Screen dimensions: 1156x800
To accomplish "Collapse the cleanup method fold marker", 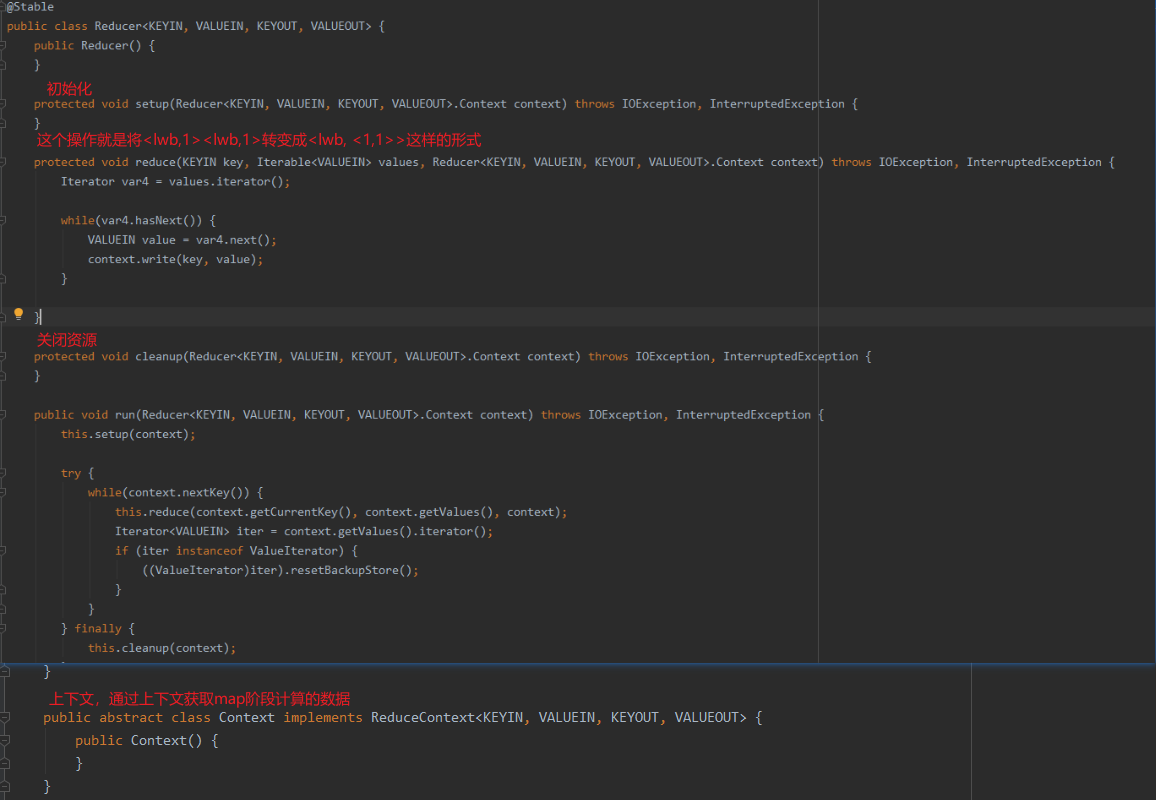I will click(x=3, y=356).
